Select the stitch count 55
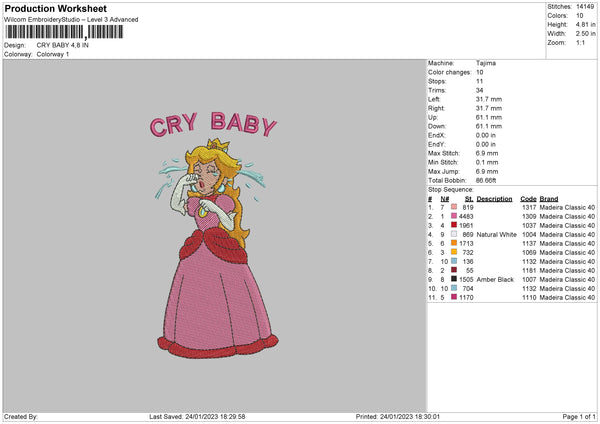The height and width of the screenshot is (424, 600). click(x=470, y=271)
